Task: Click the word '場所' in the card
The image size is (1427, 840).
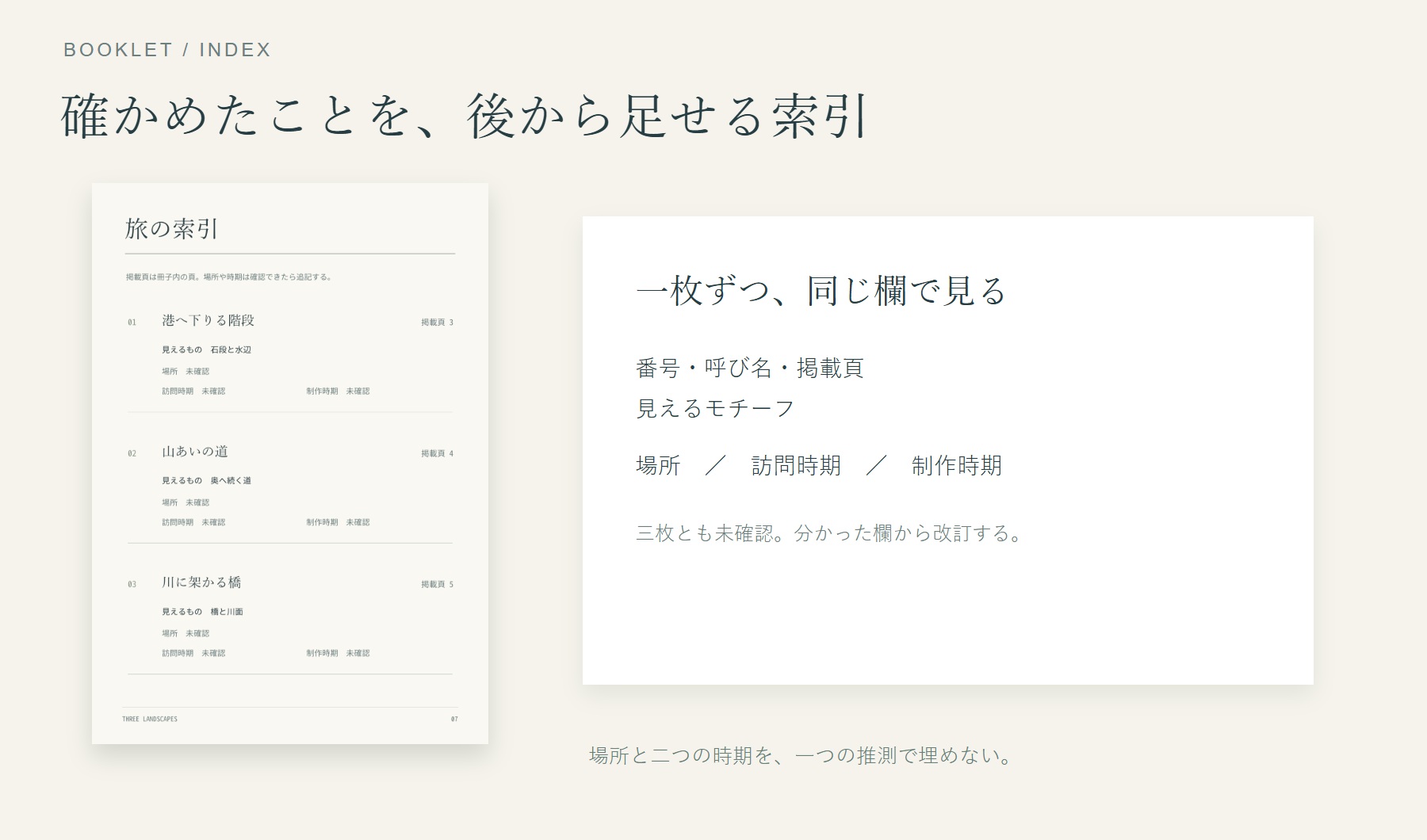Action: click(658, 465)
